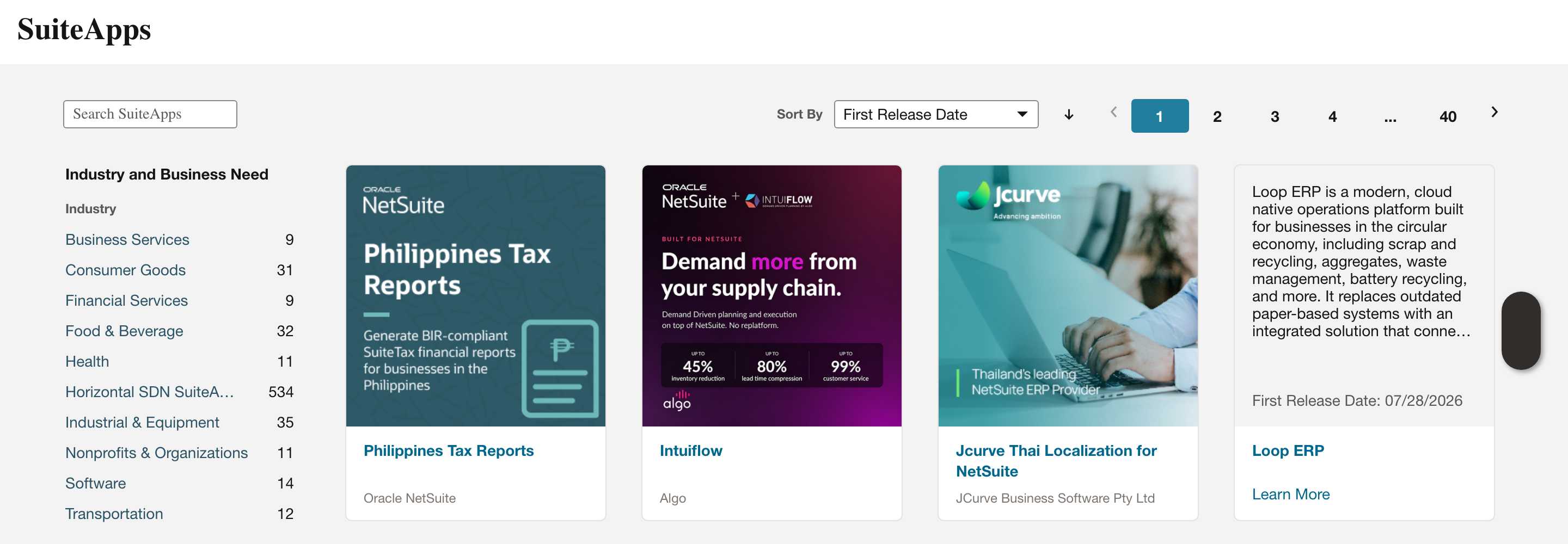The width and height of the screenshot is (1568, 544).
Task: Filter by Industrial & Equipment industry
Action: (142, 422)
